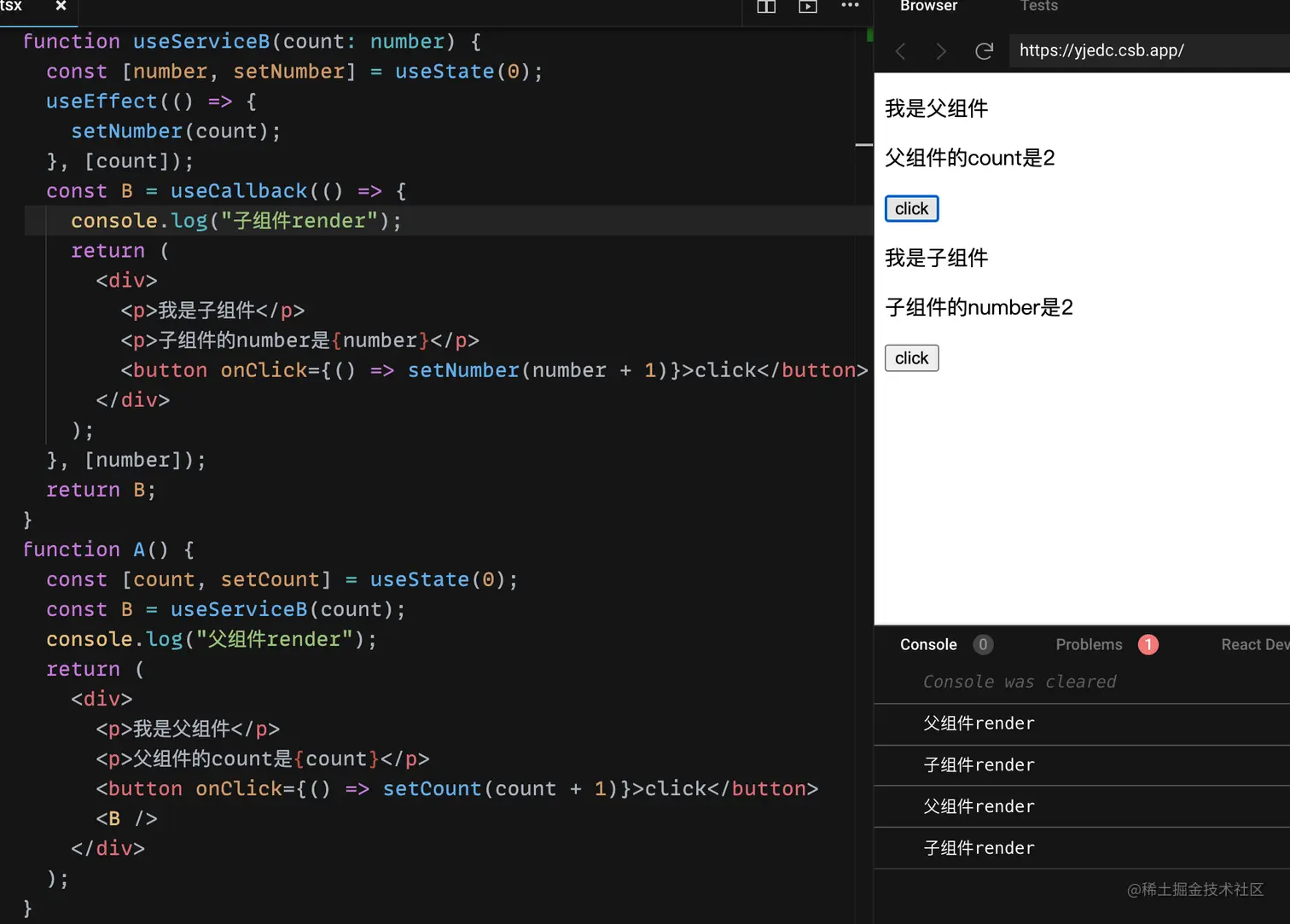Click the preview text 父组件的count是2

click(970, 158)
